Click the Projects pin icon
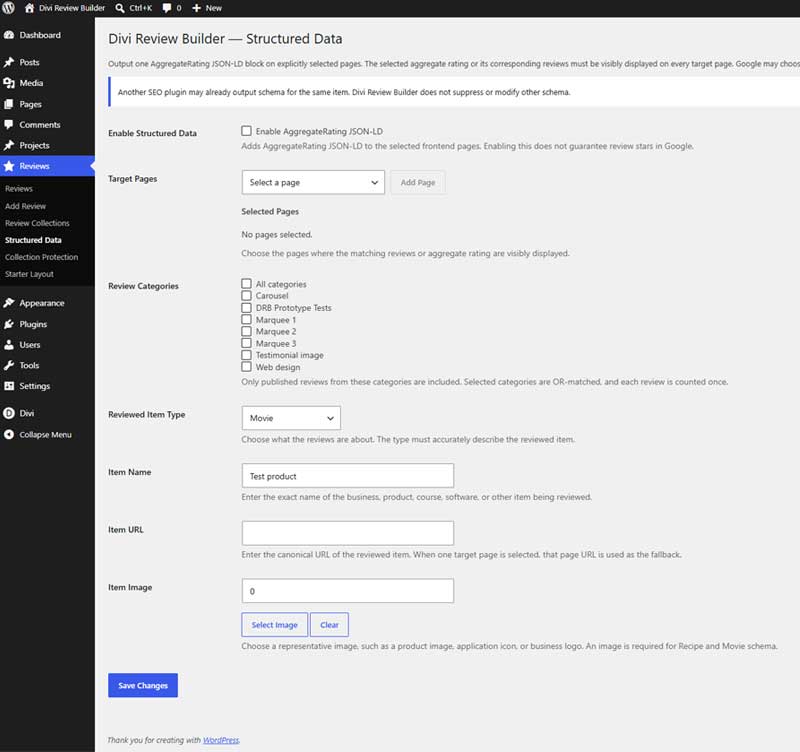800x752 pixels. (x=9, y=145)
